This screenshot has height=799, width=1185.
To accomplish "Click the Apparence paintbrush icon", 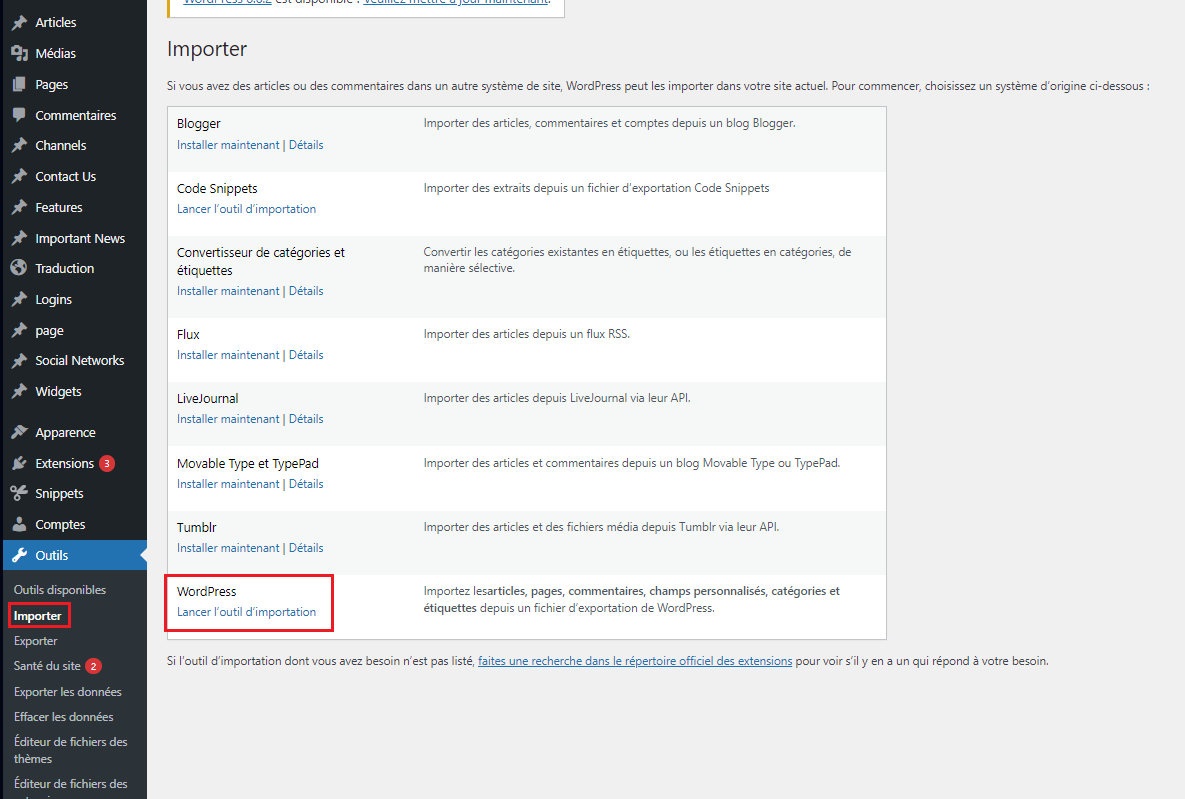I will [x=18, y=432].
